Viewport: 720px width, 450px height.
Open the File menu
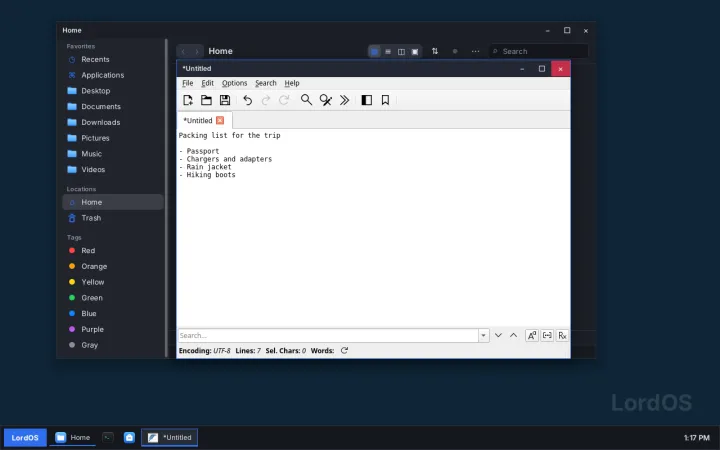point(188,83)
